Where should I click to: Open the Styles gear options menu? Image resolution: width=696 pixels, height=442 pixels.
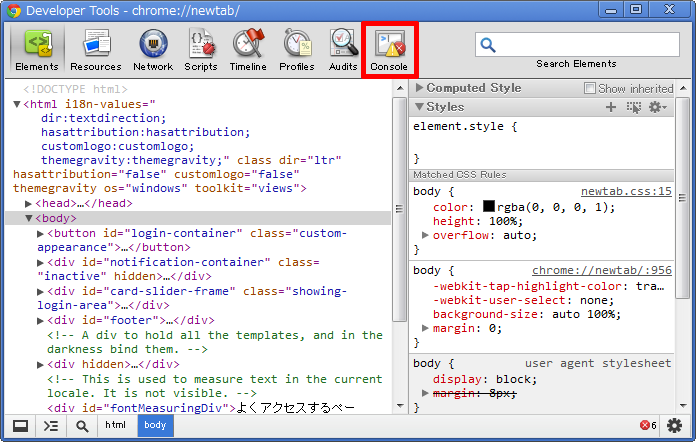tap(658, 107)
